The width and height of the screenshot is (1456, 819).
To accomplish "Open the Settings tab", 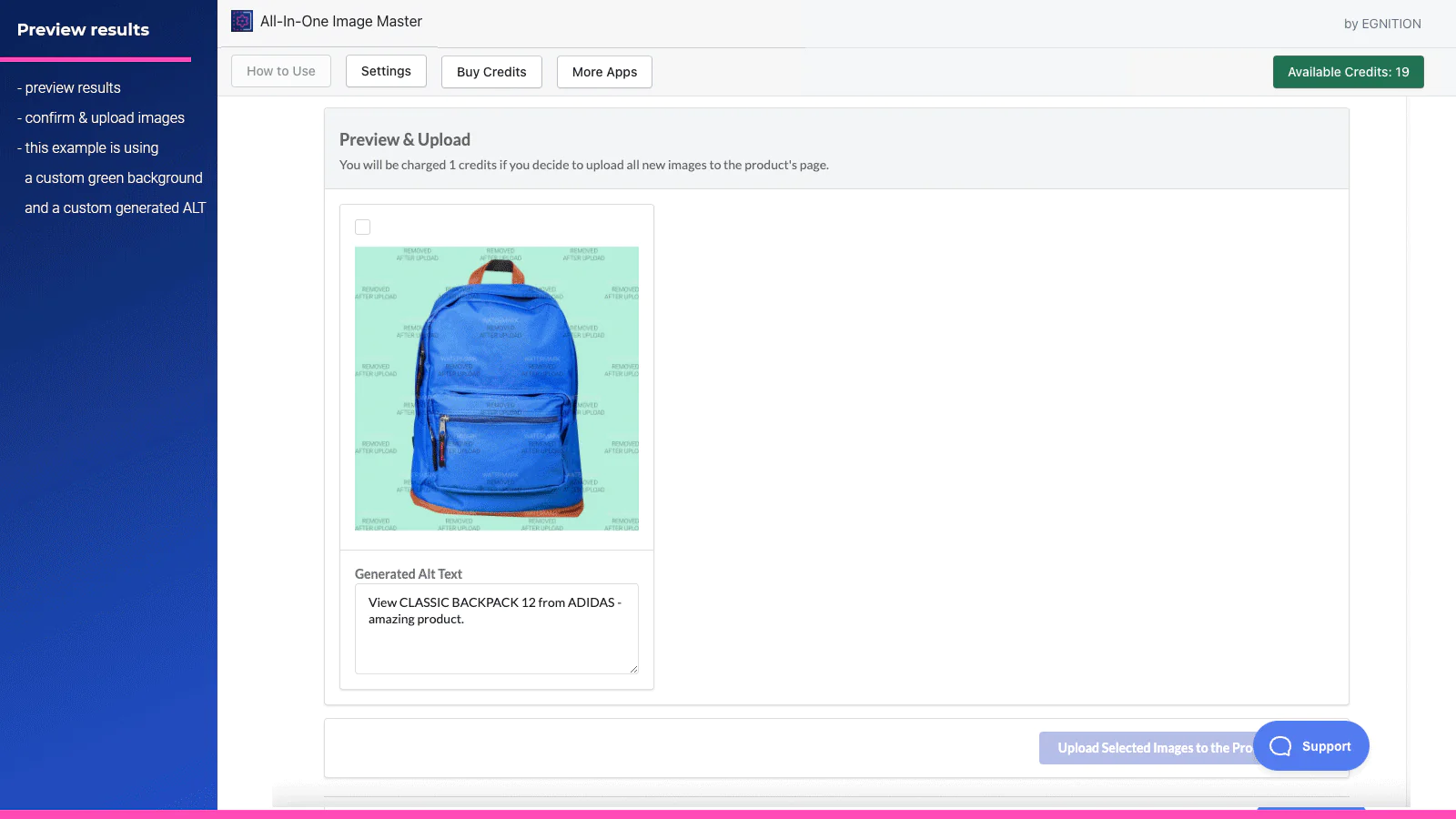I will coord(386,71).
